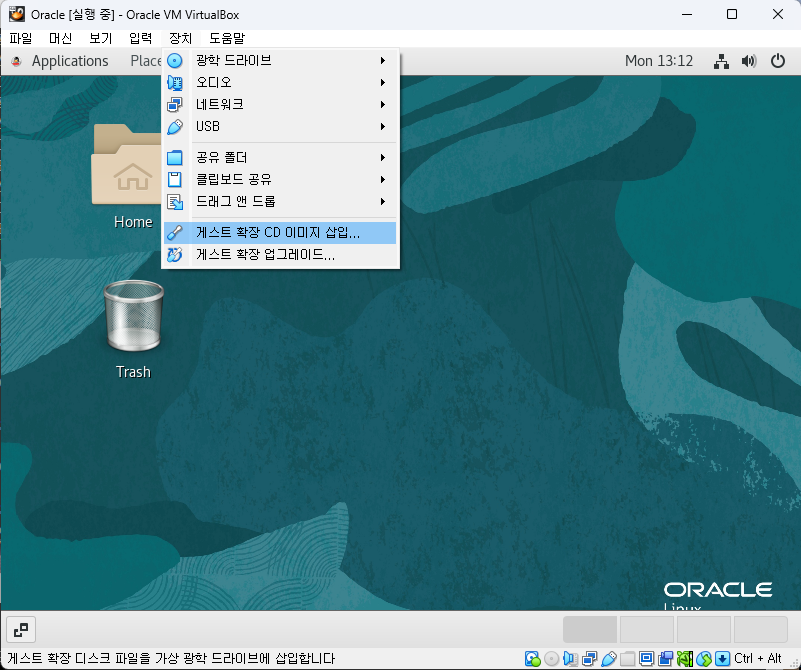
Task: Click the hard disk activity status bar icon
Action: [x=532, y=659]
